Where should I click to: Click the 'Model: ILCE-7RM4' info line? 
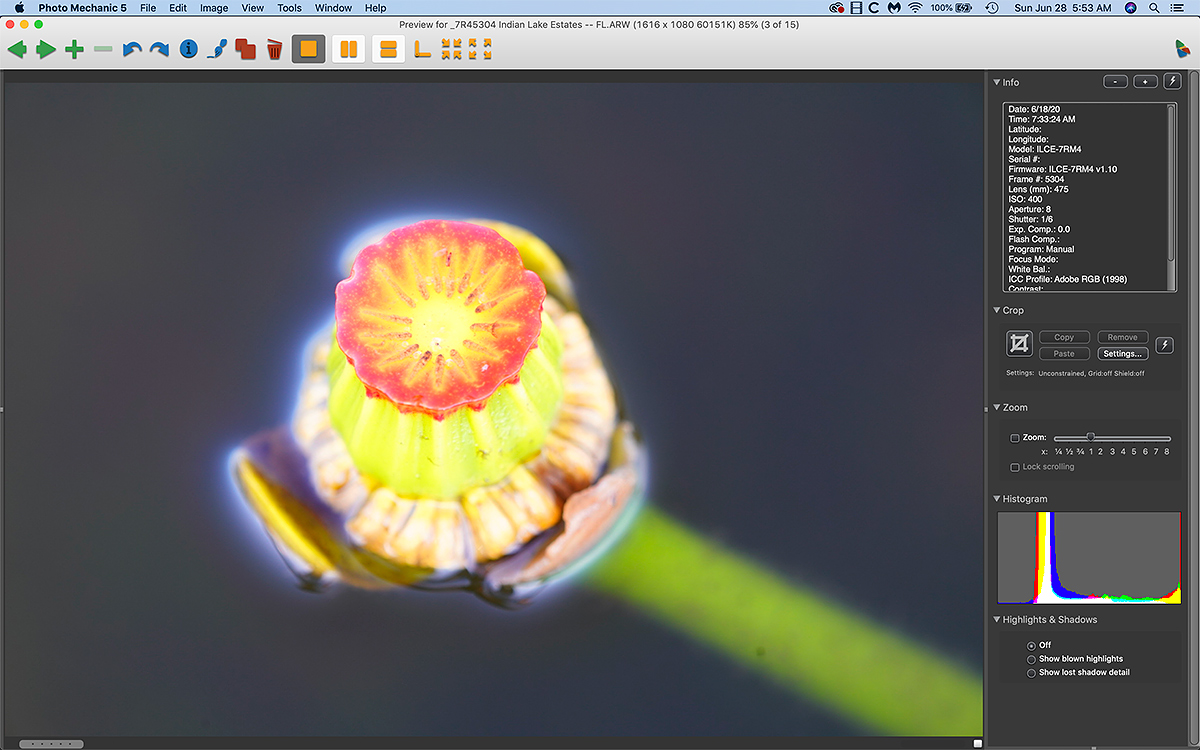point(1044,149)
